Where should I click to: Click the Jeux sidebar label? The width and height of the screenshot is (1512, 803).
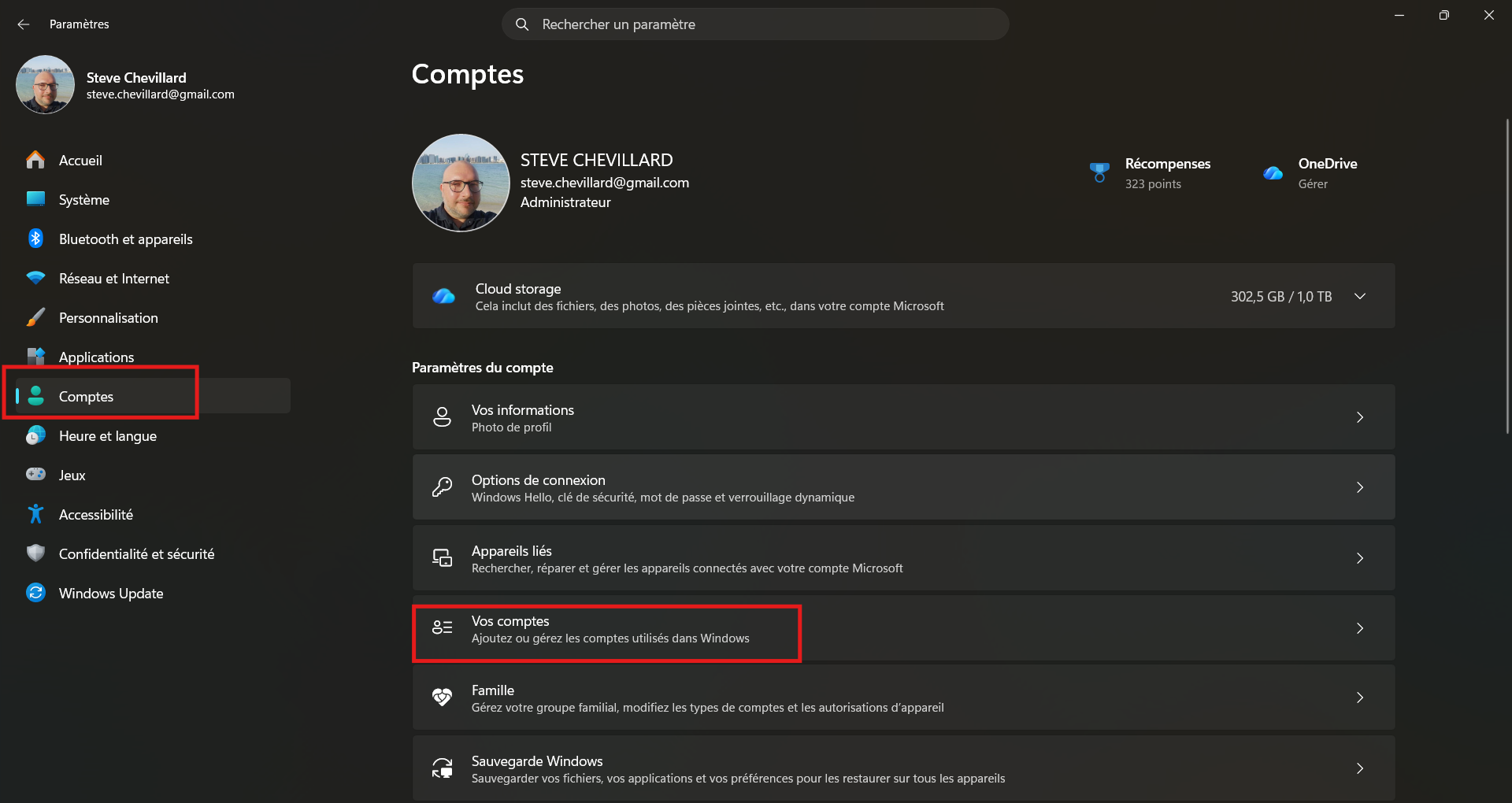(72, 476)
